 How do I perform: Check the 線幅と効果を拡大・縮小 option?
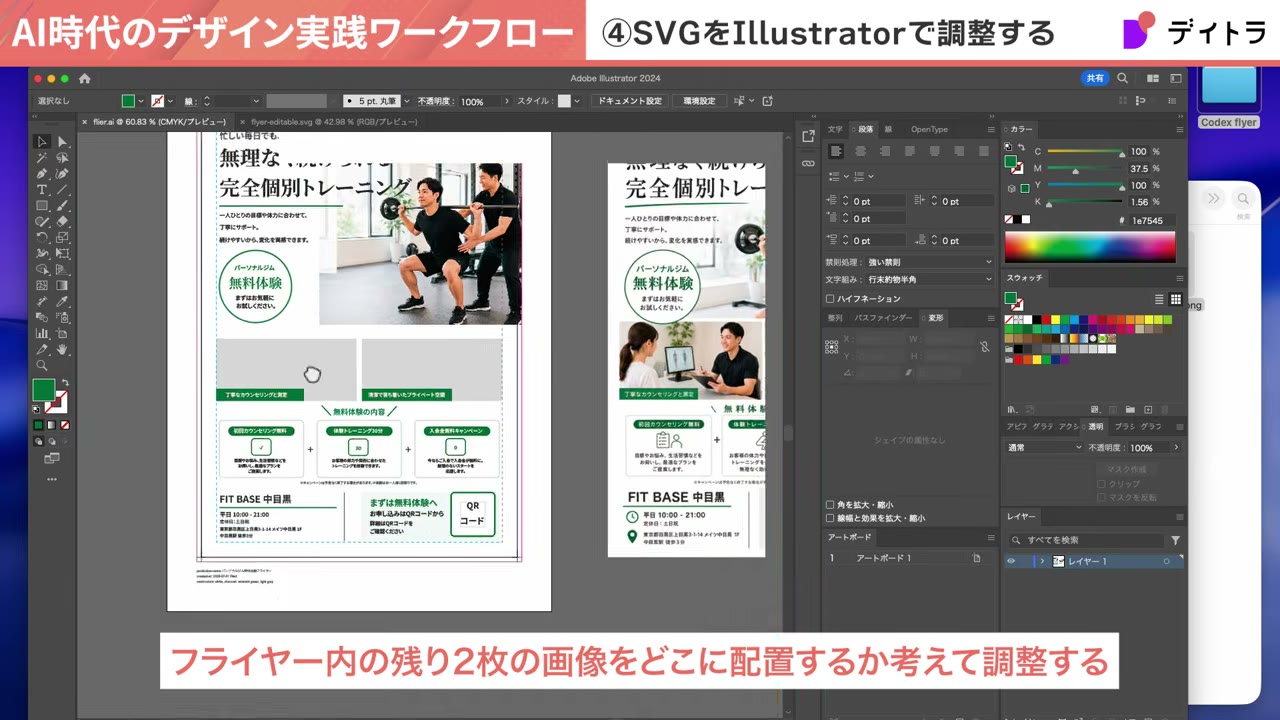pyautogui.click(x=830, y=518)
